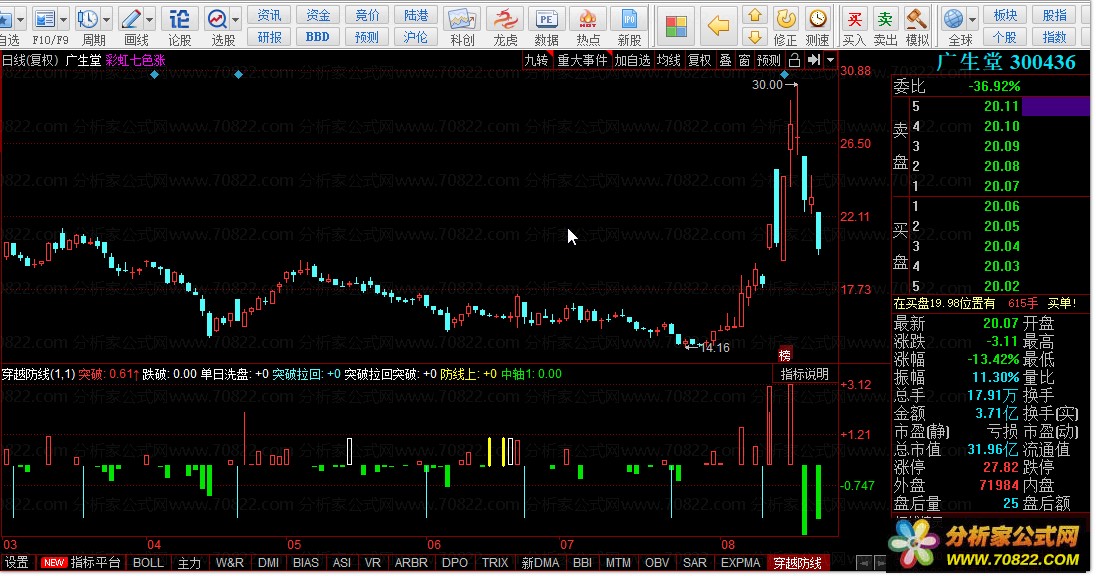Click the 卖出 sell icon
Screen dimensions: 1096x576
pos(886,19)
